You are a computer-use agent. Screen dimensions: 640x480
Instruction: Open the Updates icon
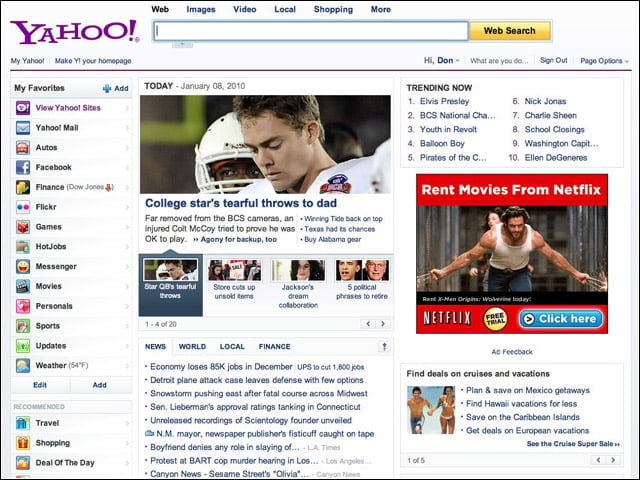click(x=23, y=346)
